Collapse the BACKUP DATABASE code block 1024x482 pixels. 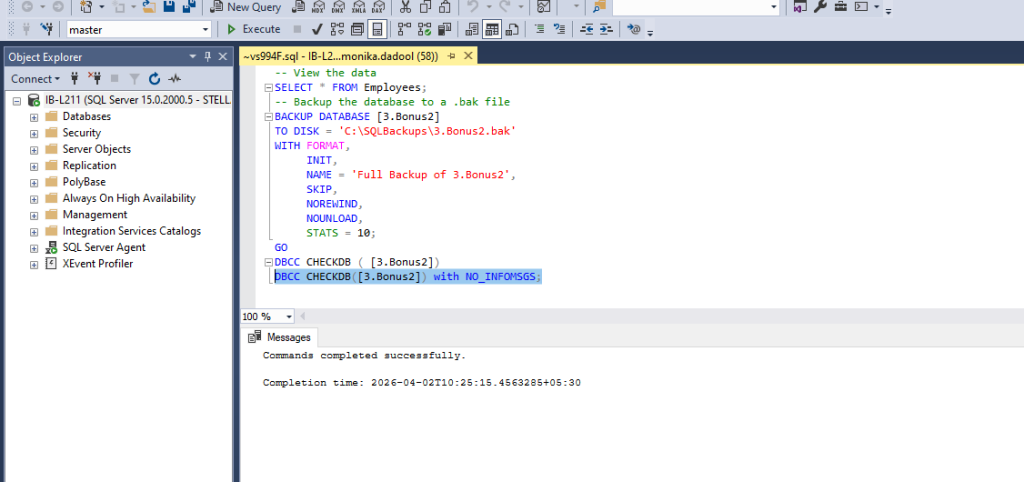pos(268,116)
